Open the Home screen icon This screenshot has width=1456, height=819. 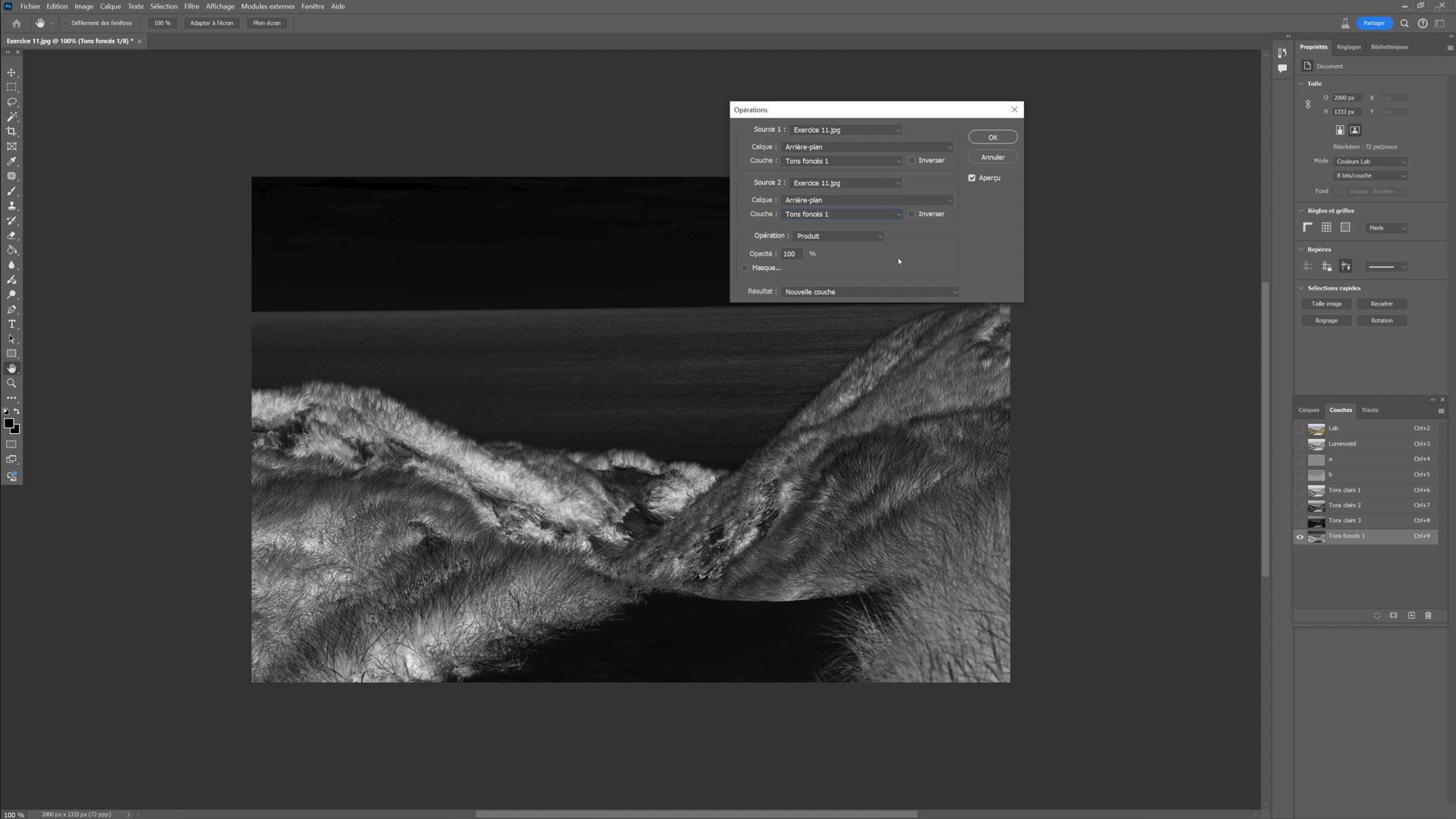16,23
